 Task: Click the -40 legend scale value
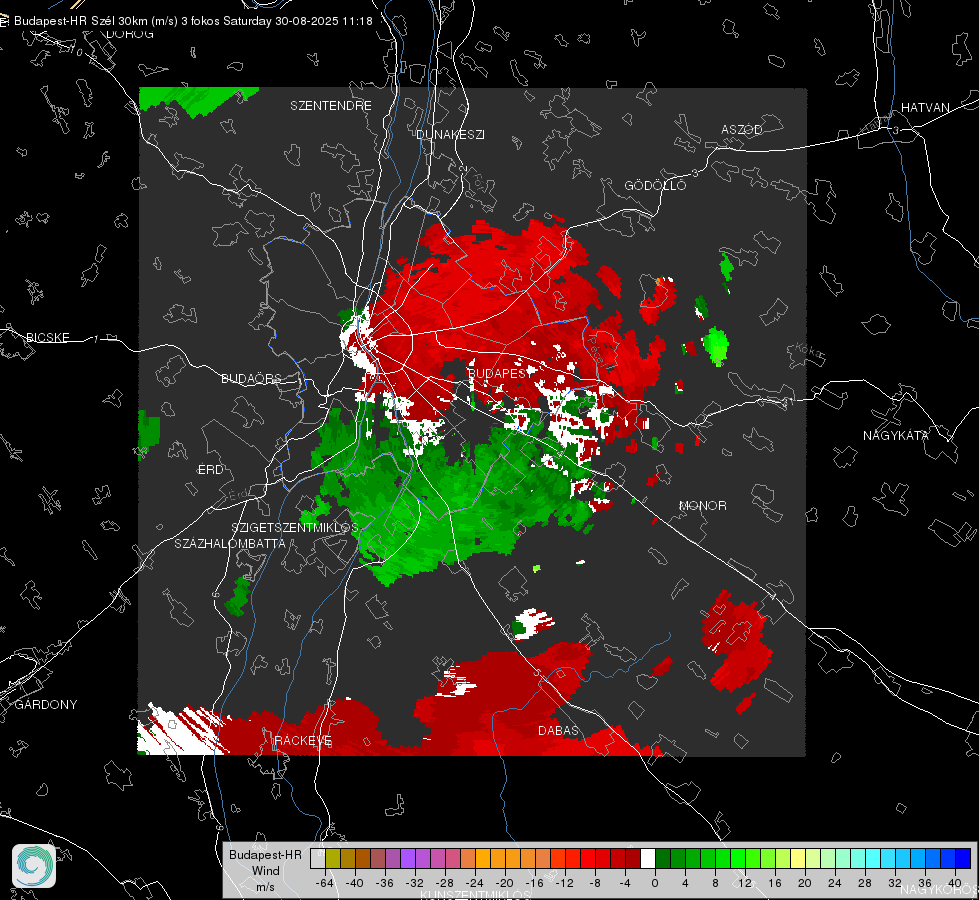[355, 883]
